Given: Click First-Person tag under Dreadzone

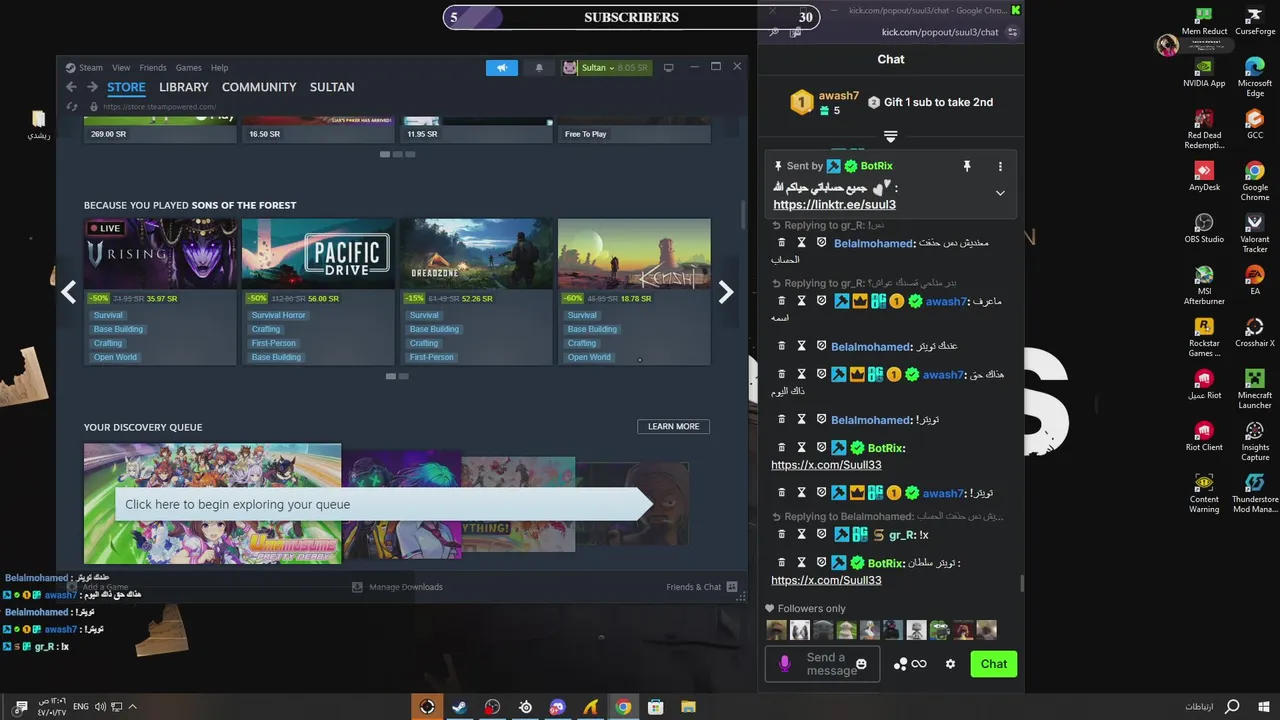Looking at the screenshot, I should pos(432,357).
